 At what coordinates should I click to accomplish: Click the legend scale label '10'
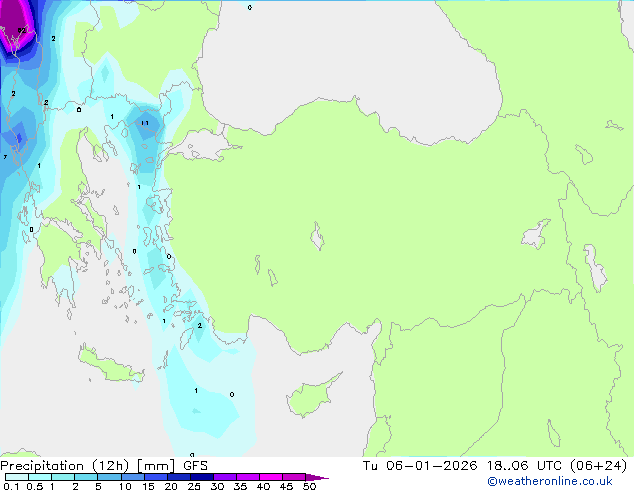pos(125,486)
